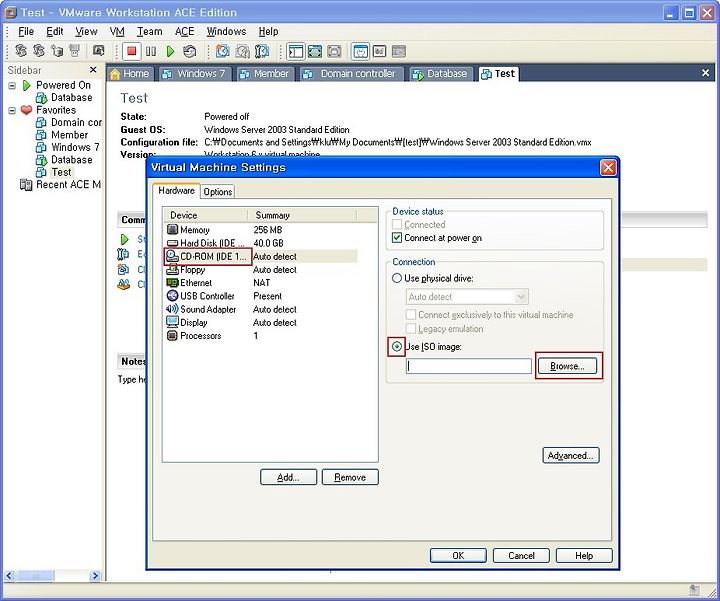Click the Hard Disk device icon
The image size is (720, 601).
coord(173,243)
